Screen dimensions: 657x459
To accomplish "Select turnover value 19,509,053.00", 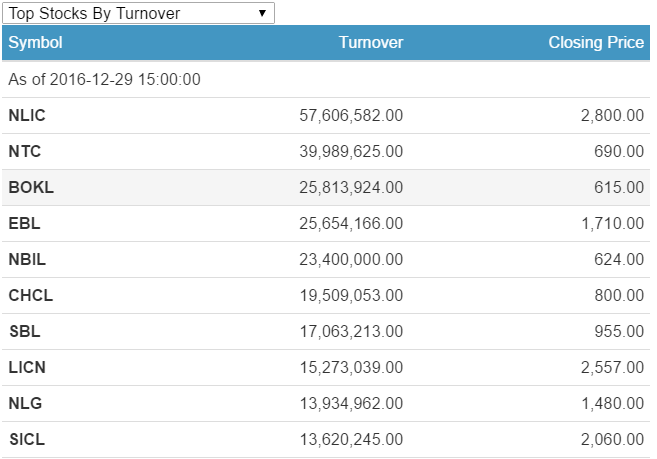I will coord(351,296).
